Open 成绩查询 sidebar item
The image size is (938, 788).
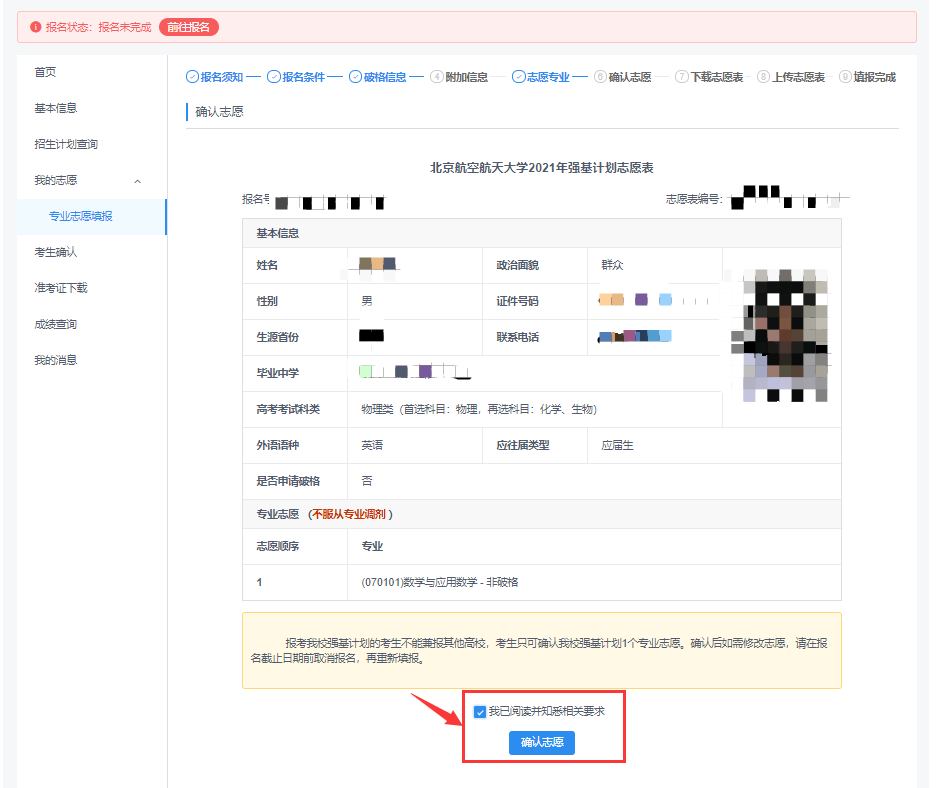[56, 324]
